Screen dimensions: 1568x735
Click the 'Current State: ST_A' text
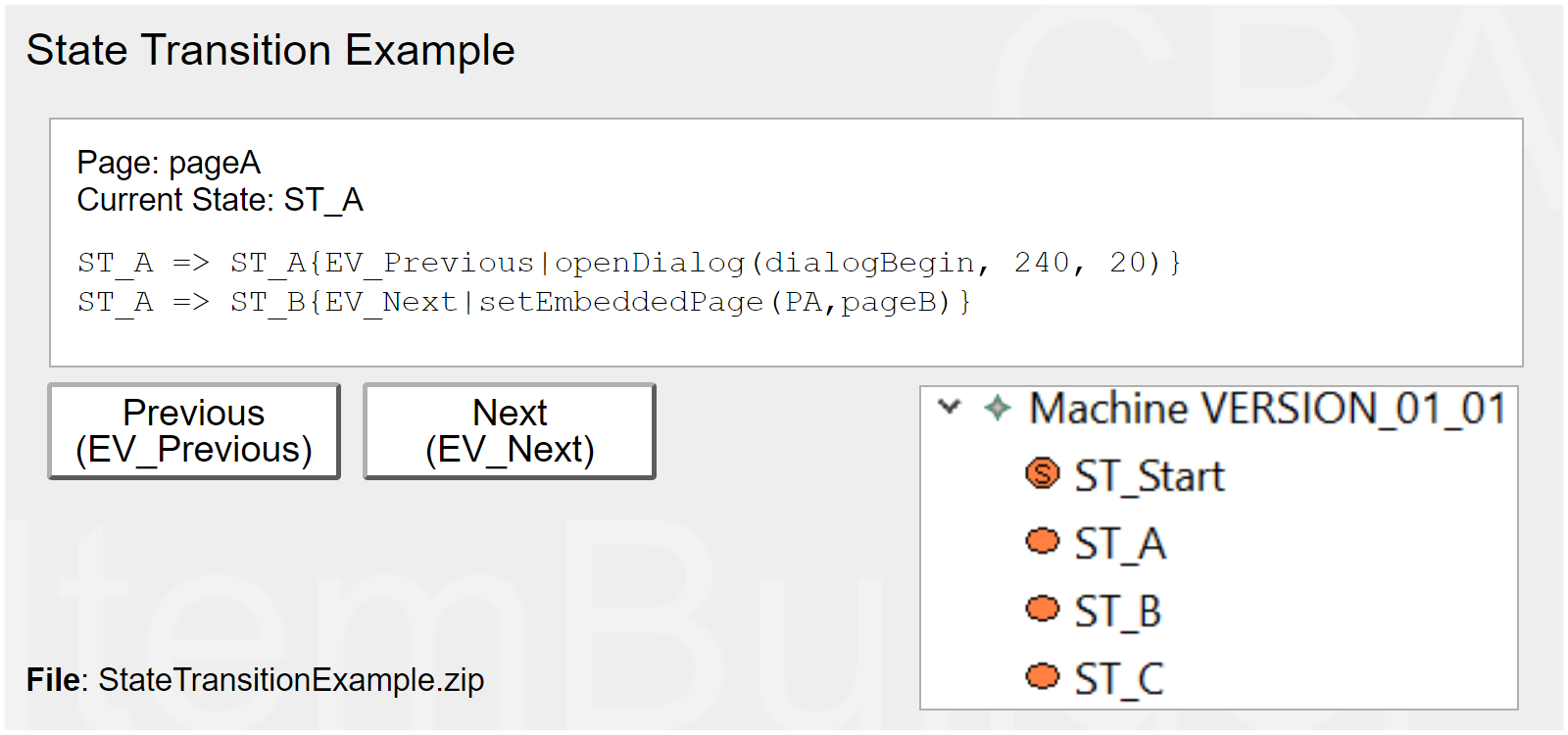tap(220, 200)
